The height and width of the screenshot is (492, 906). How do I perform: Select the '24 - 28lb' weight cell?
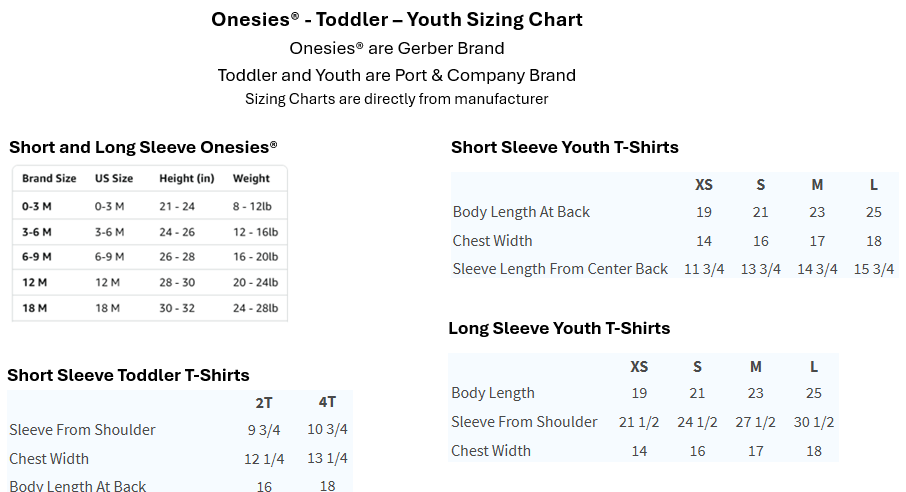point(255,308)
